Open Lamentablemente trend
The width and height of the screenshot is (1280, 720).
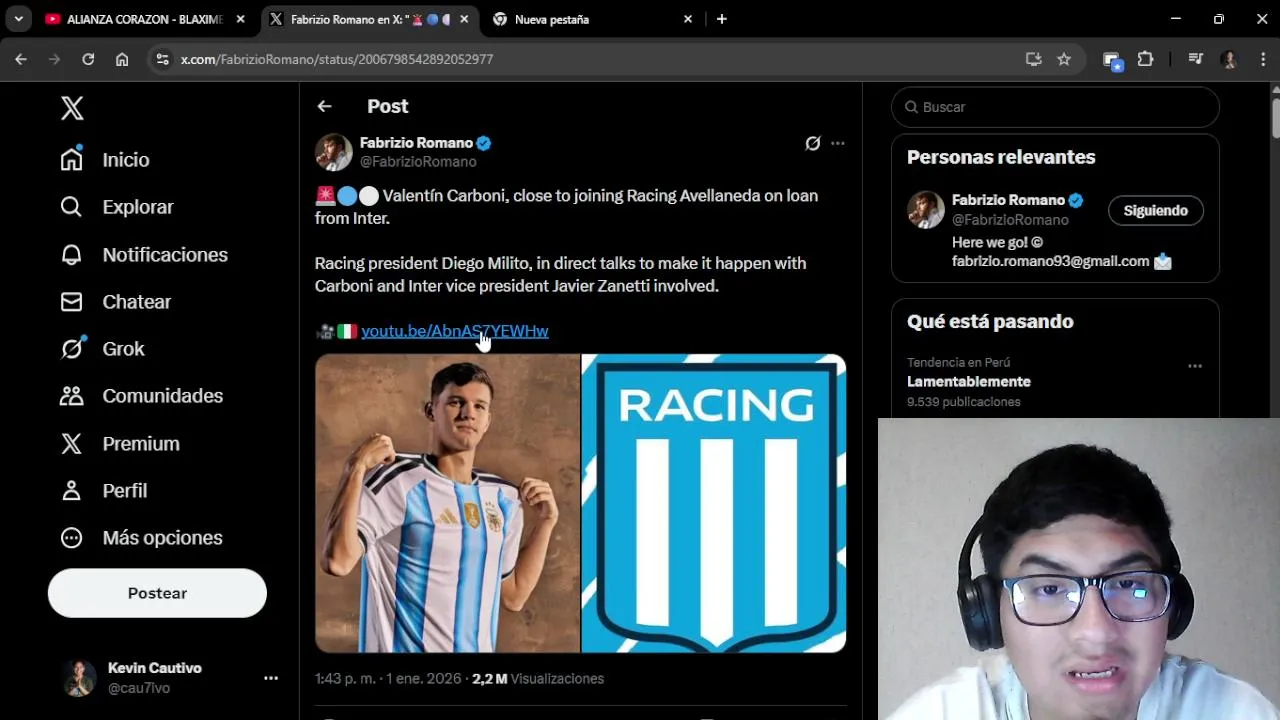tap(969, 382)
